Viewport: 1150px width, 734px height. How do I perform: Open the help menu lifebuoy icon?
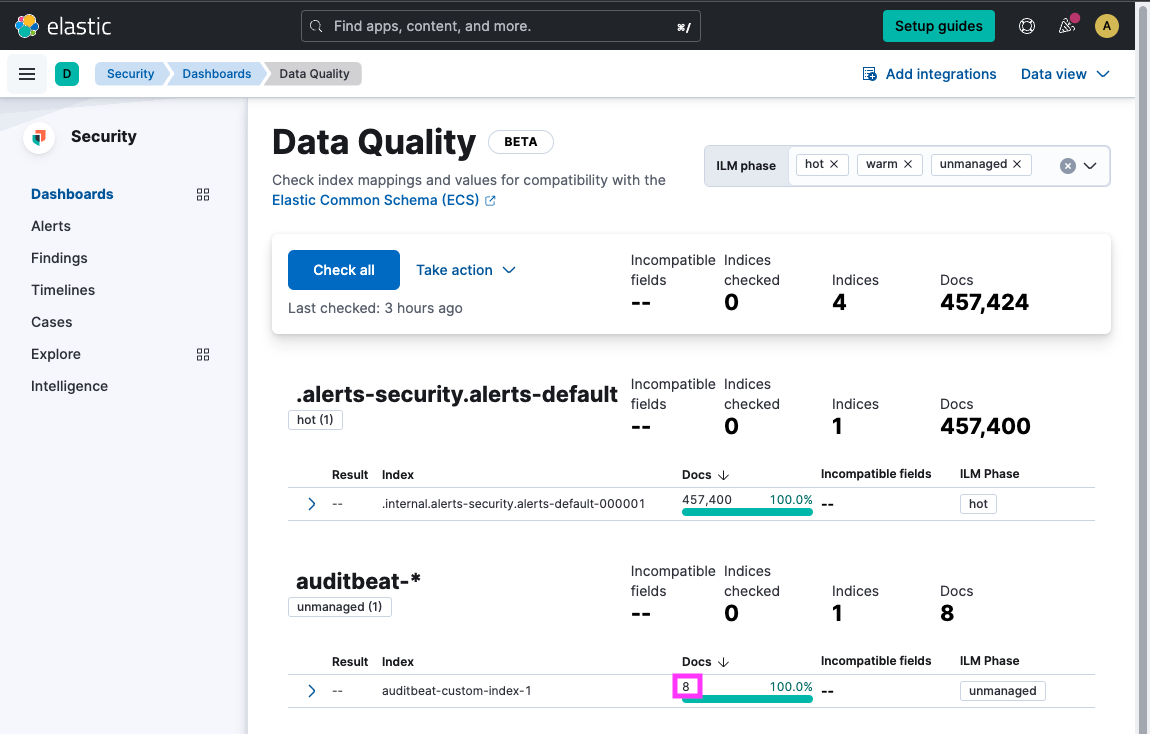point(1027,26)
